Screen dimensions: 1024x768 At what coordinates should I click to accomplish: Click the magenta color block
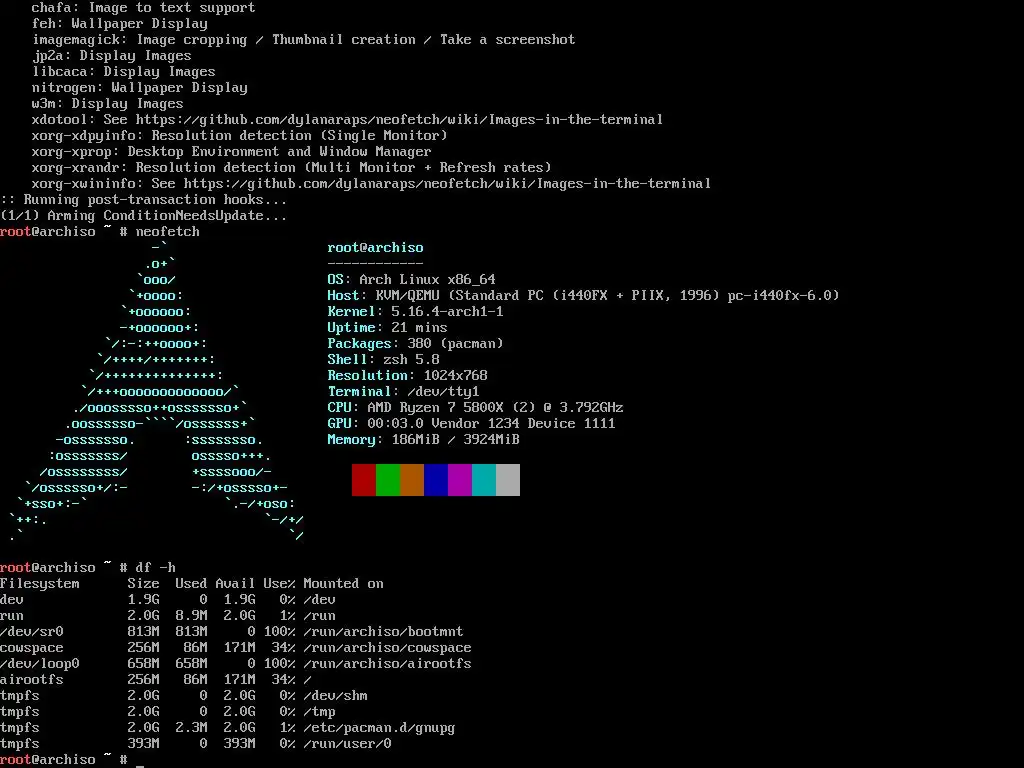(x=460, y=480)
